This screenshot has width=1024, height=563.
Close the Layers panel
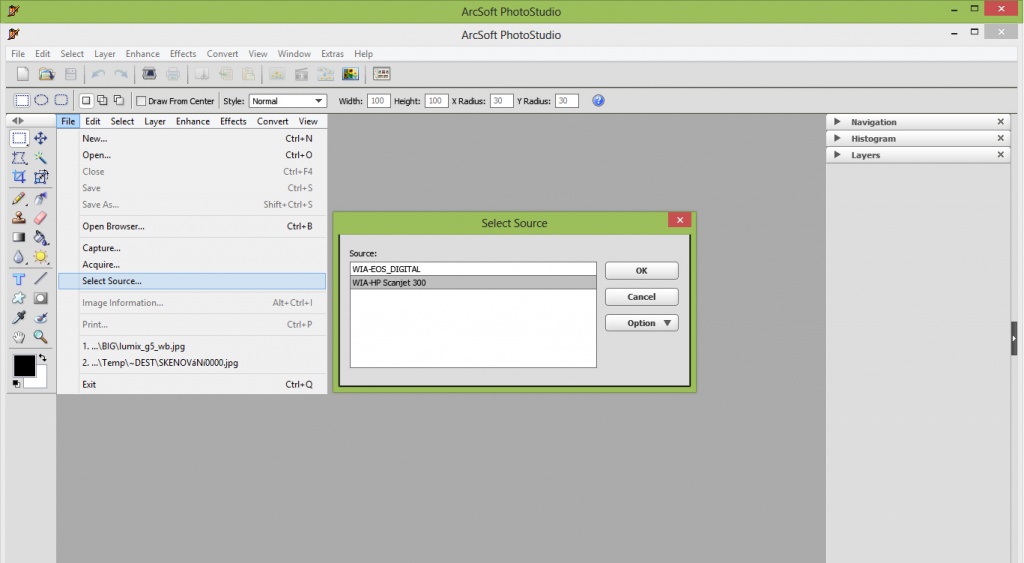tap(1000, 154)
